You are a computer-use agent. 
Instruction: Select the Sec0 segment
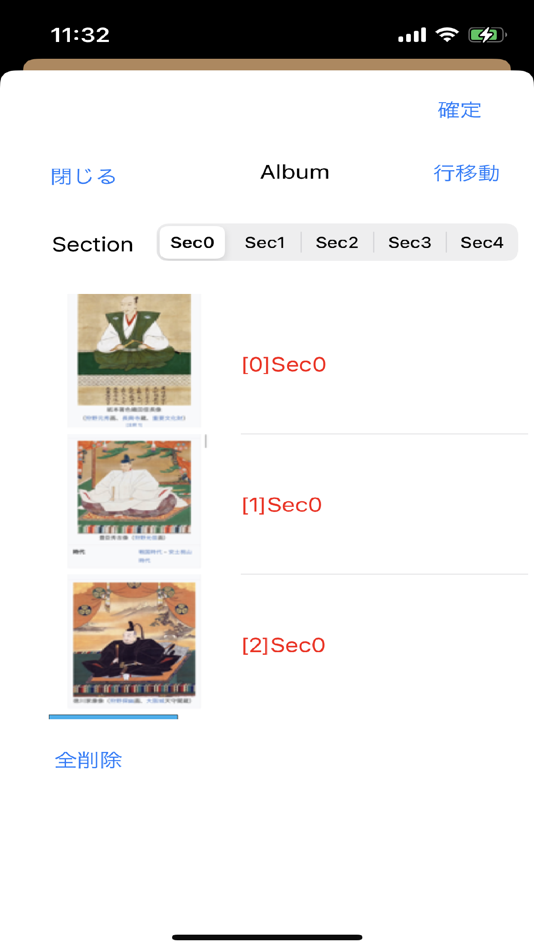pos(192,242)
